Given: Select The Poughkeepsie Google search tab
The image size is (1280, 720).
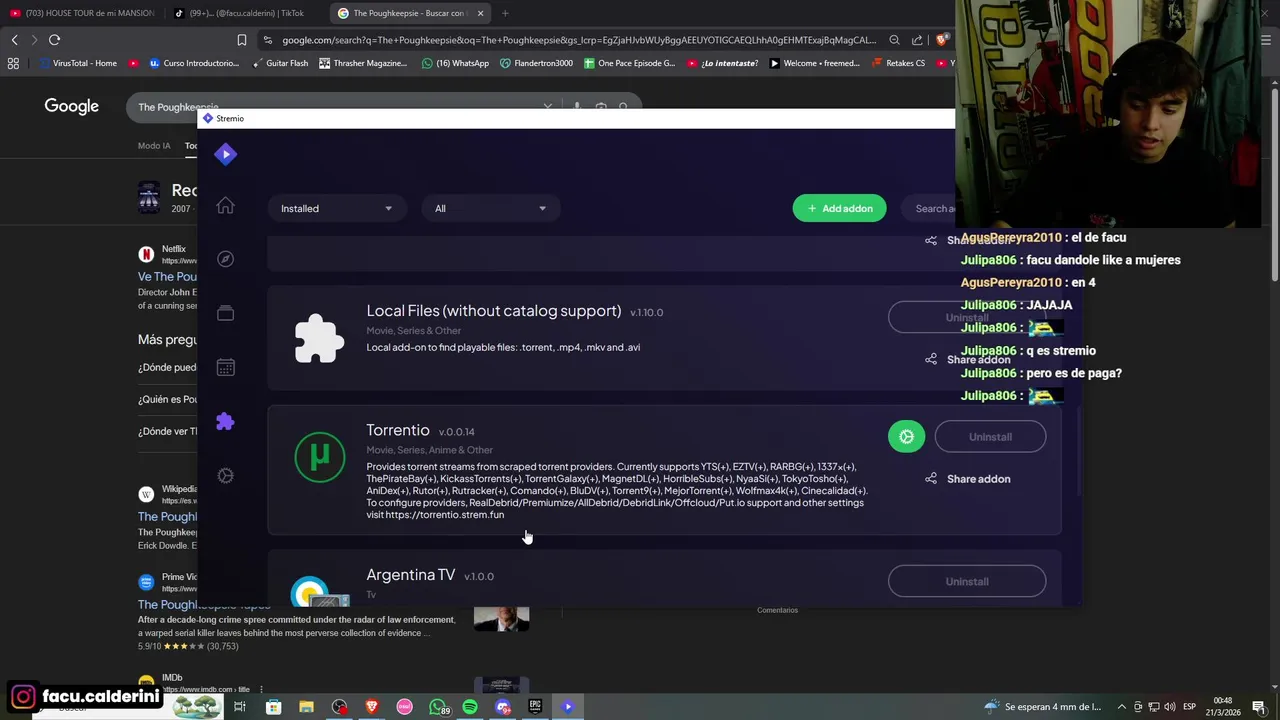Looking at the screenshot, I should point(408,13).
